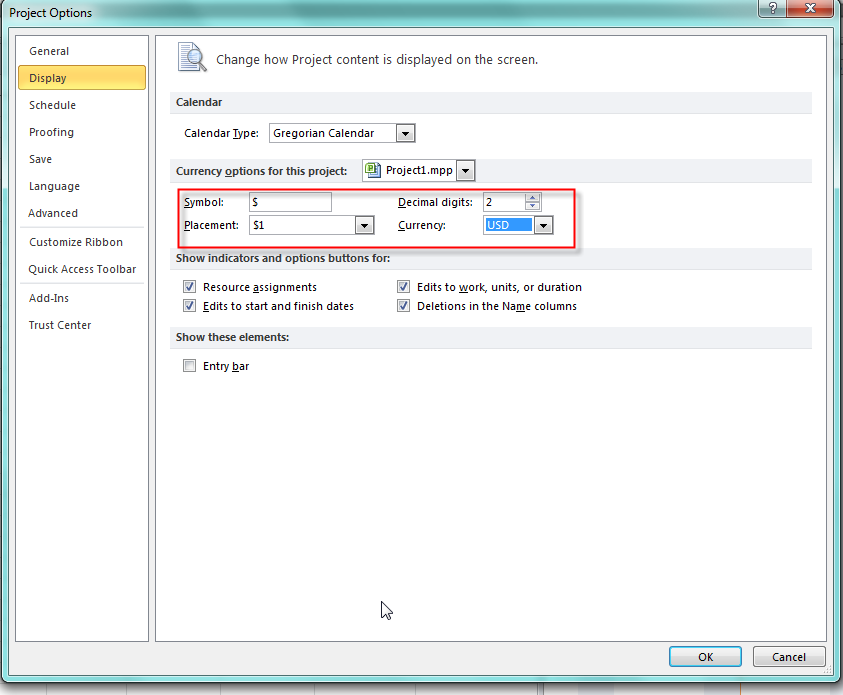Toggle Deletions in the Name columns
Image resolution: width=843 pixels, height=695 pixels.
(x=404, y=306)
